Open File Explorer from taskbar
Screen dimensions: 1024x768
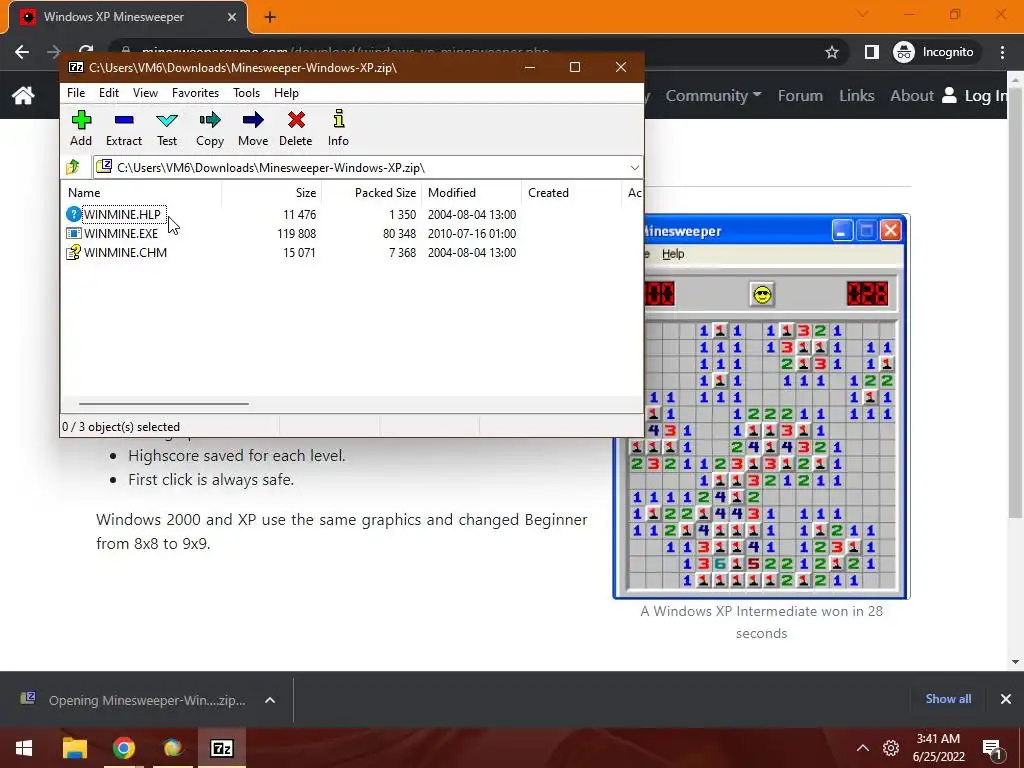click(74, 748)
